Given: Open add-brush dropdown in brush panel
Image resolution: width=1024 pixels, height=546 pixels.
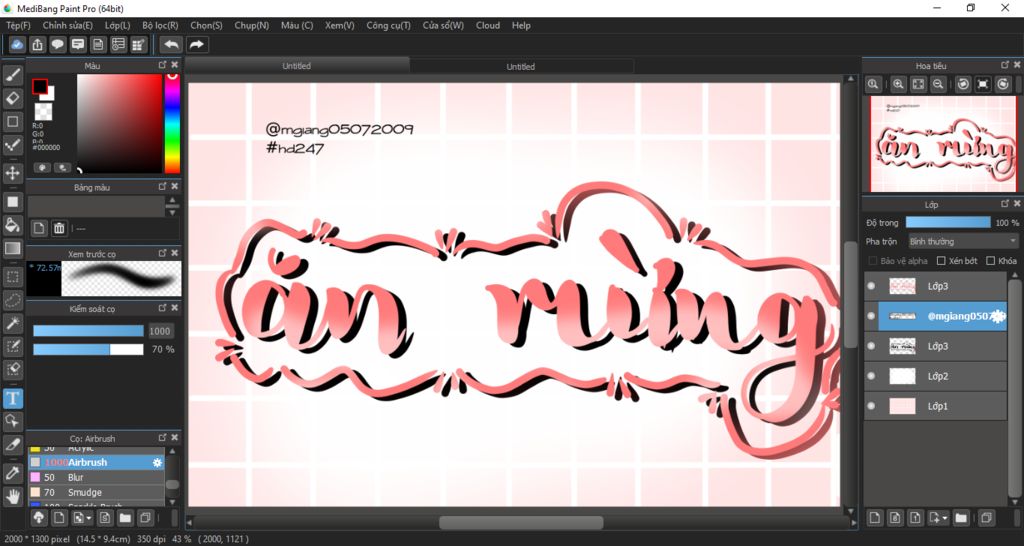Looking at the screenshot, I should click(83, 518).
